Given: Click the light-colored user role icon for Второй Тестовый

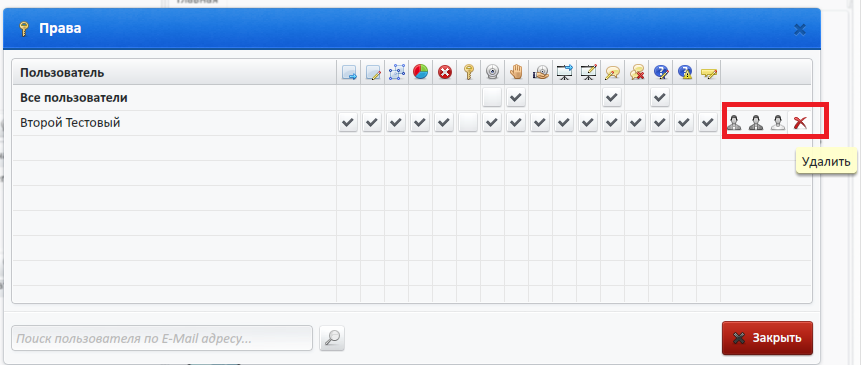Looking at the screenshot, I should tap(778, 122).
